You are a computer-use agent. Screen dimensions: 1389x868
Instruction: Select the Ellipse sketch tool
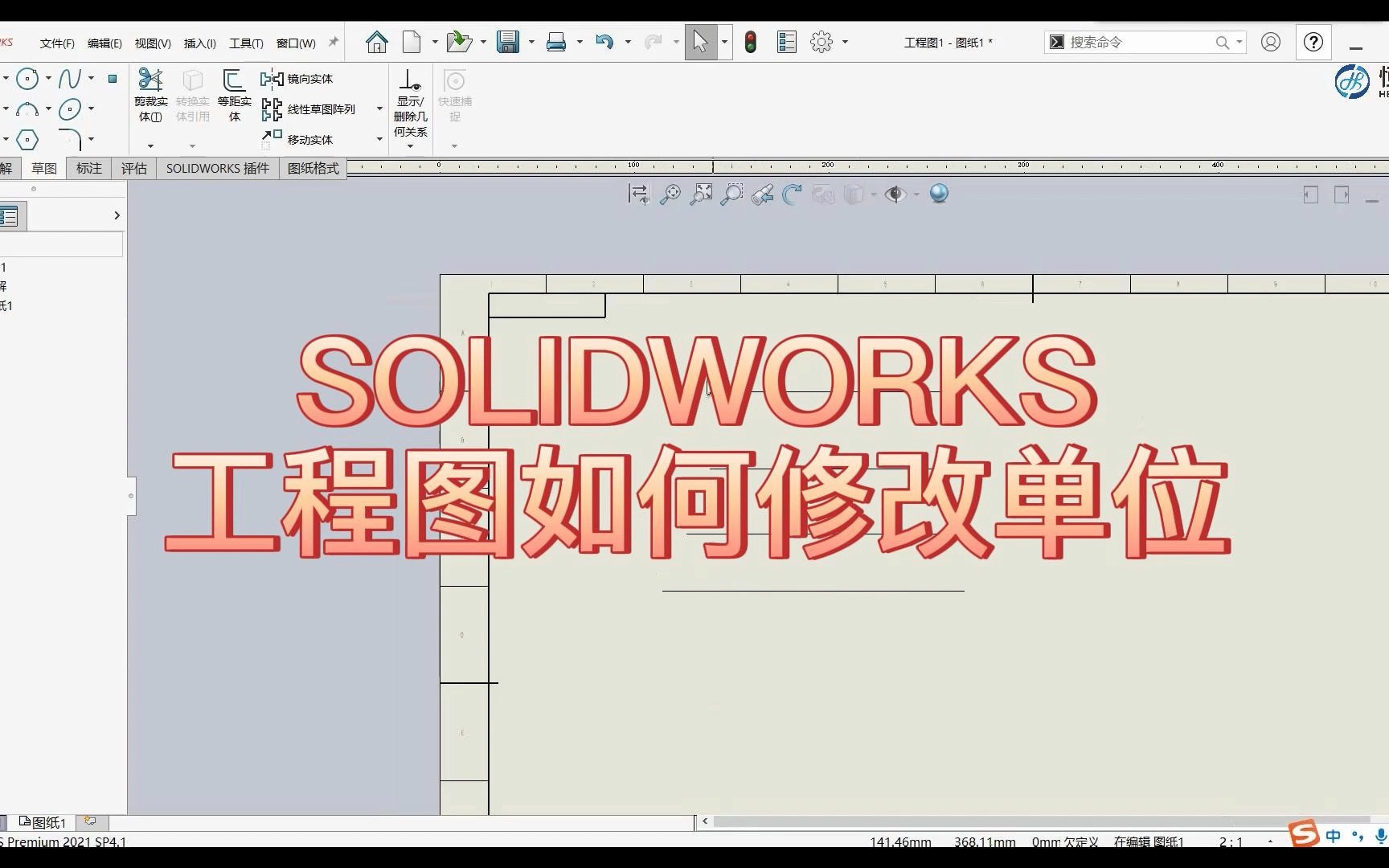click(70, 108)
